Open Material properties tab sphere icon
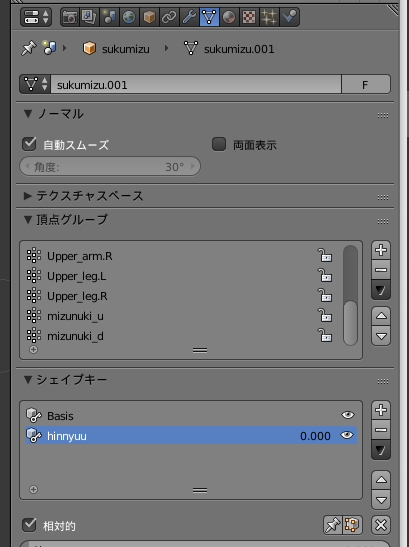The width and height of the screenshot is (409, 547). point(229,17)
